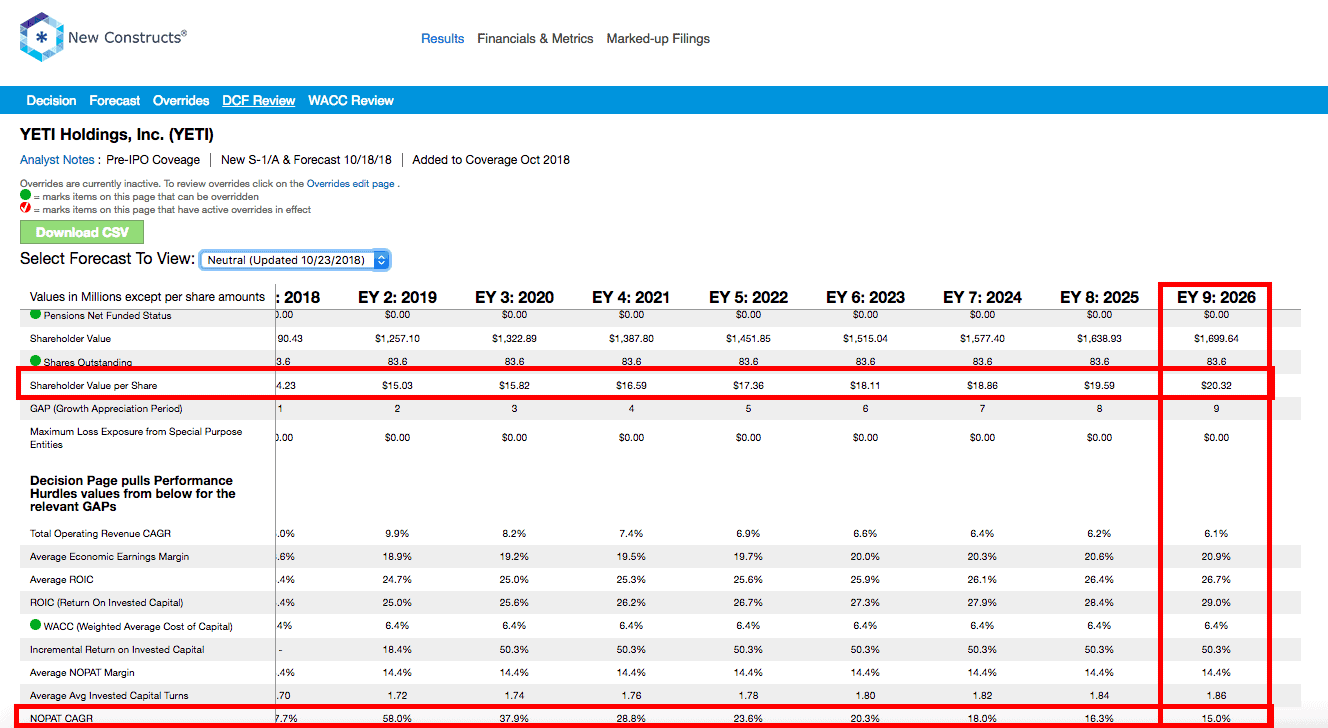Click the Overrides edit page link

[351, 184]
